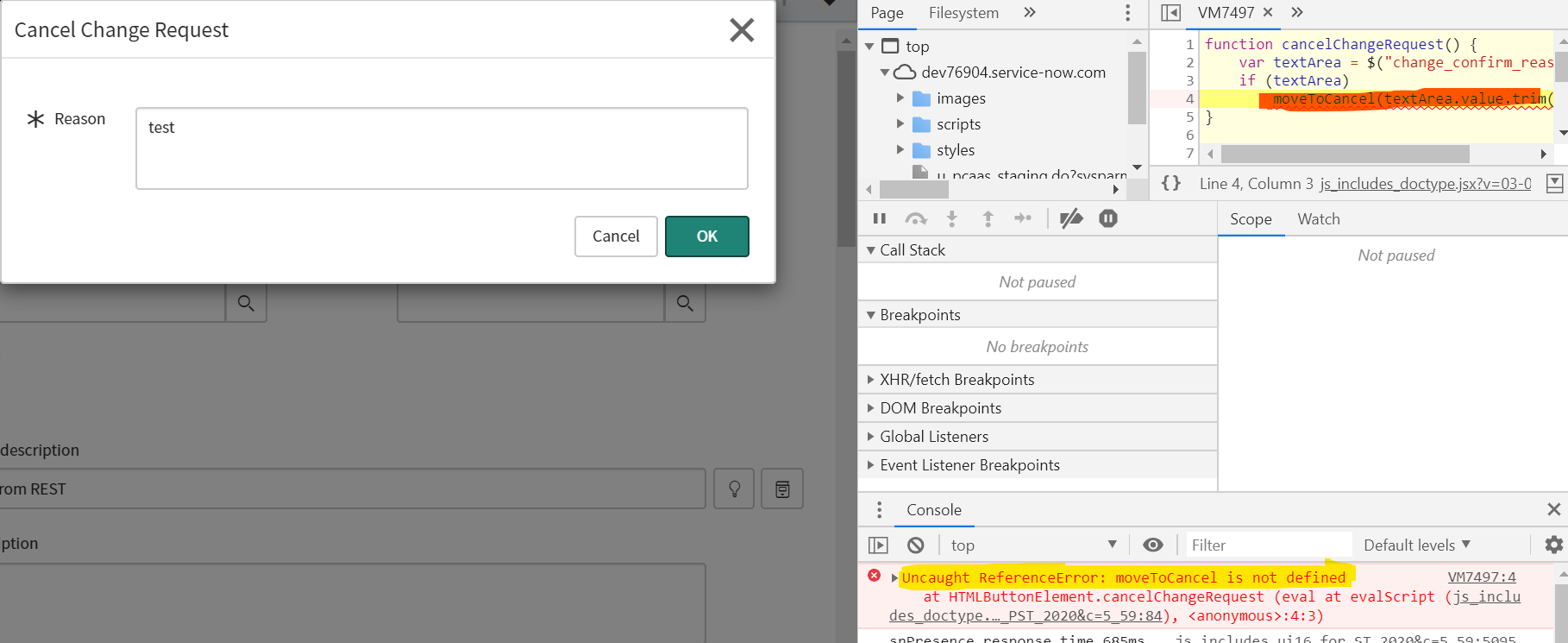Step out of current function
Viewport: 1568px width, 643px height.
tap(988, 218)
